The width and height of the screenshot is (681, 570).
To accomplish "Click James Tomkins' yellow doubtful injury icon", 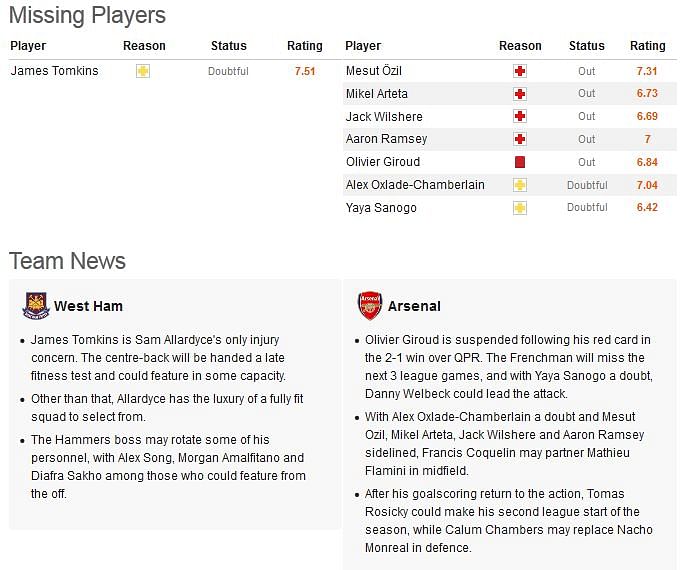I will 143,71.
